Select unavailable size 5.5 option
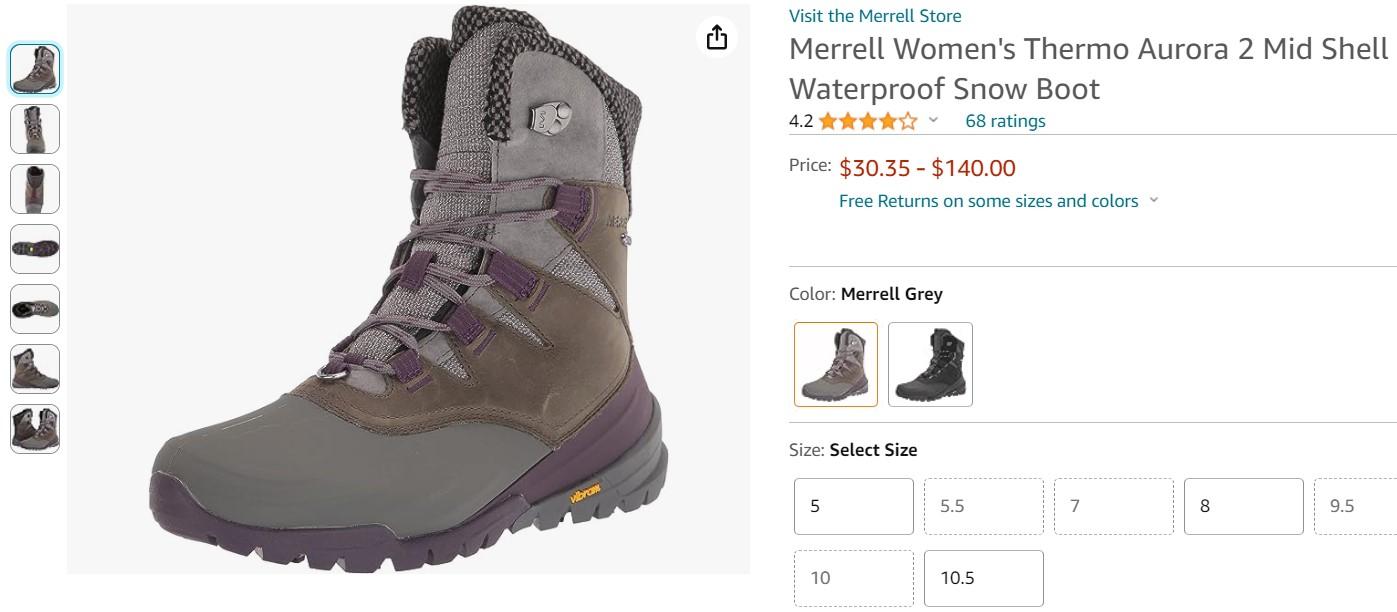The height and width of the screenshot is (612, 1397). pos(983,506)
